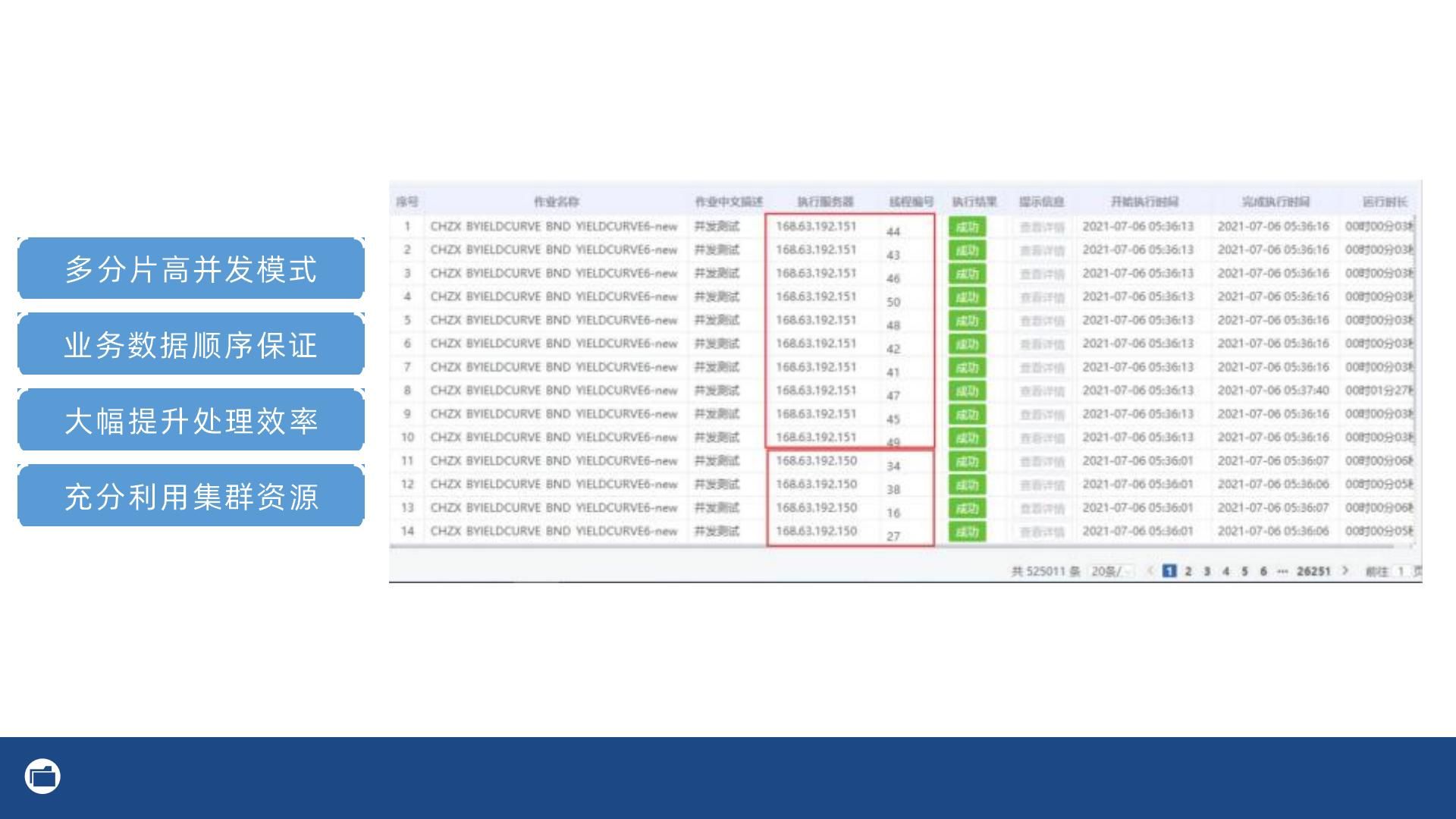Image resolution: width=1456 pixels, height=819 pixels.
Task: Click the 执行服务器 column header
Action: click(825, 202)
